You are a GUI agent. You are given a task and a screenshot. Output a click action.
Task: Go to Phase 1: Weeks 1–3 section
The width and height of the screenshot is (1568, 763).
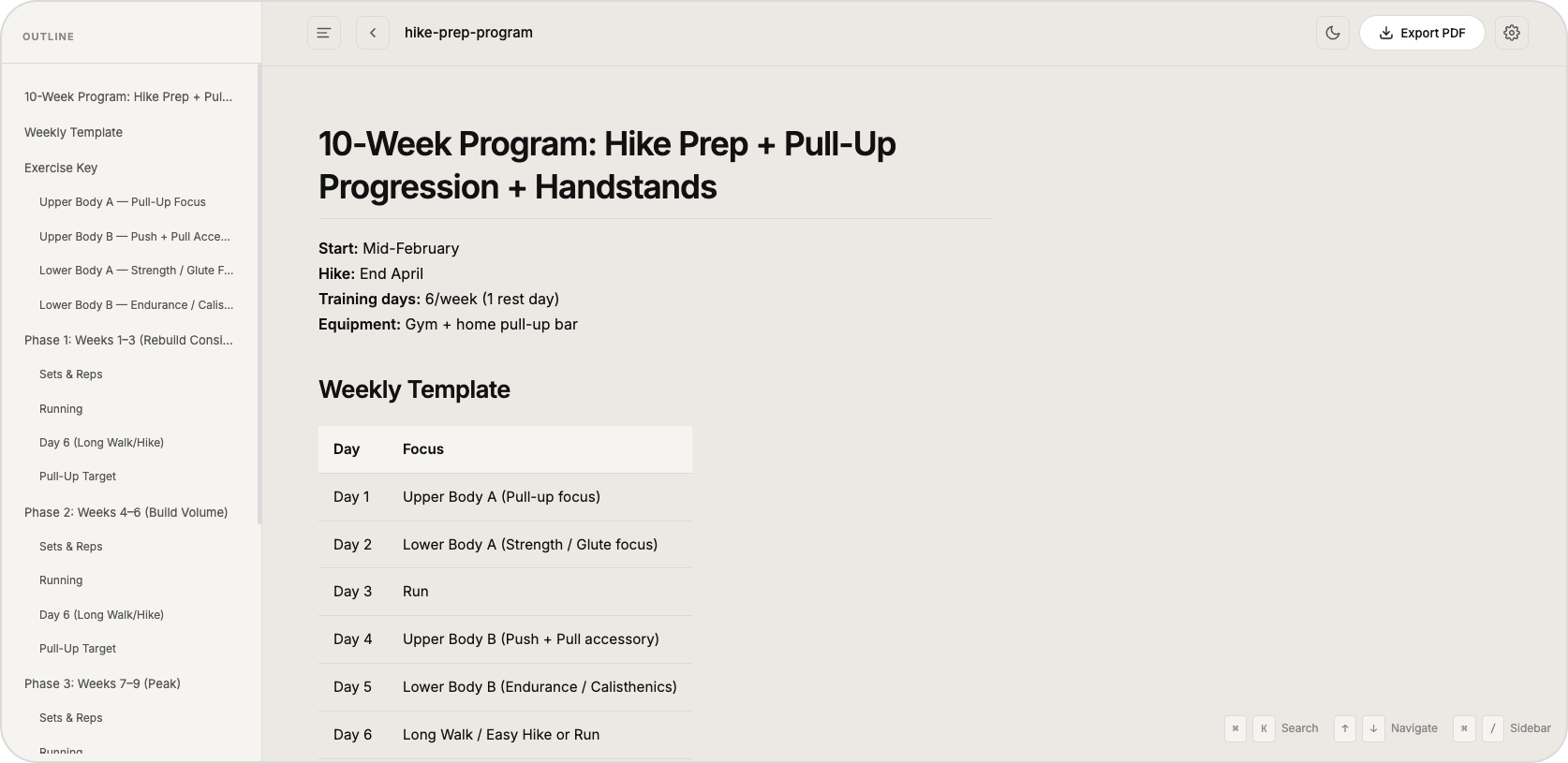[x=128, y=340]
